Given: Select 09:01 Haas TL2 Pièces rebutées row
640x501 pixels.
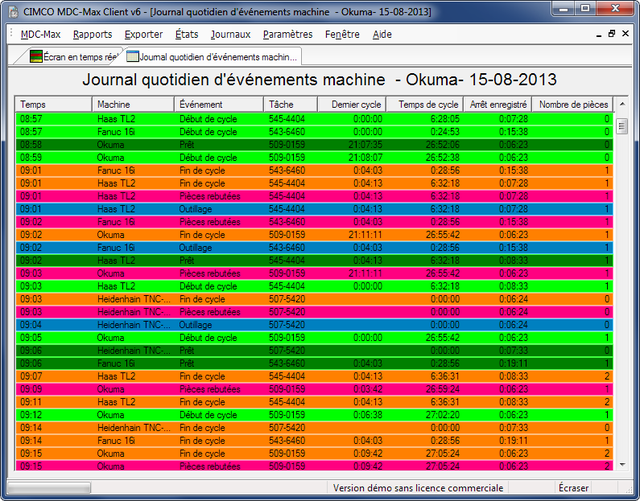Looking at the screenshot, I should coord(314,196).
